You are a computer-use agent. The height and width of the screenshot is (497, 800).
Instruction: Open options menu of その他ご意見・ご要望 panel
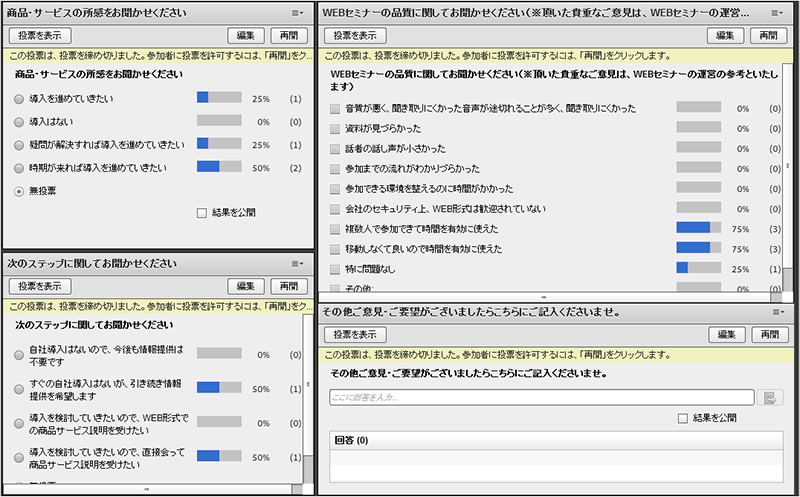(777, 313)
